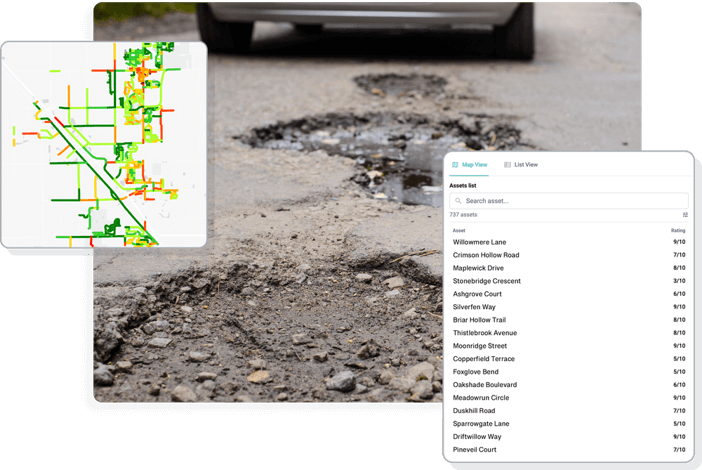
Task: Click the search magnifier icon
Action: coord(458,201)
